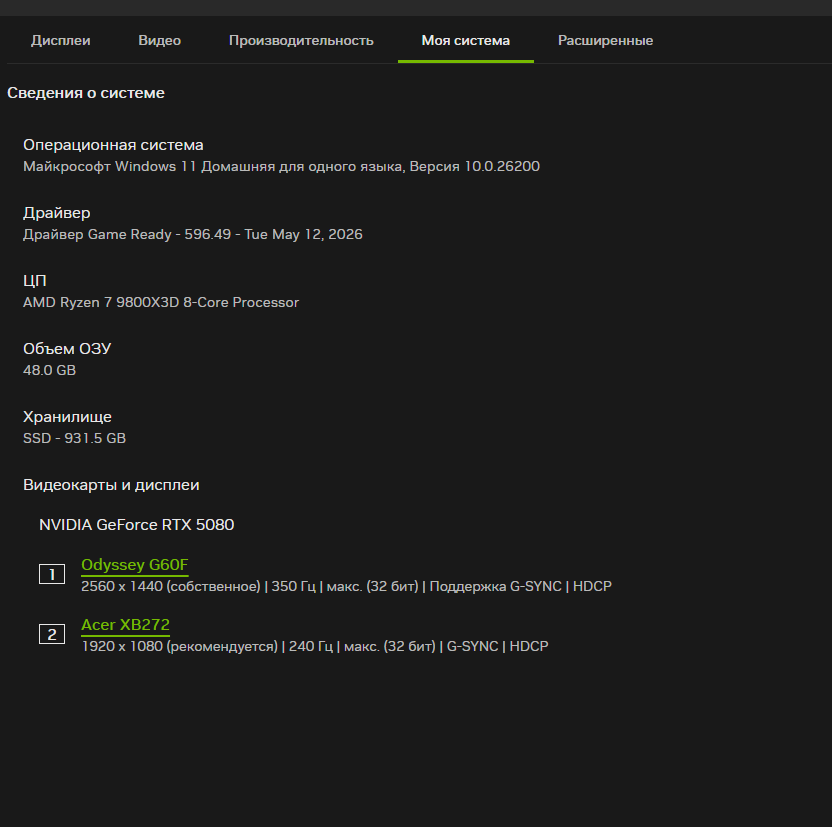832x827 pixels.
Task: Go to the Расширенные tab
Action: click(605, 40)
